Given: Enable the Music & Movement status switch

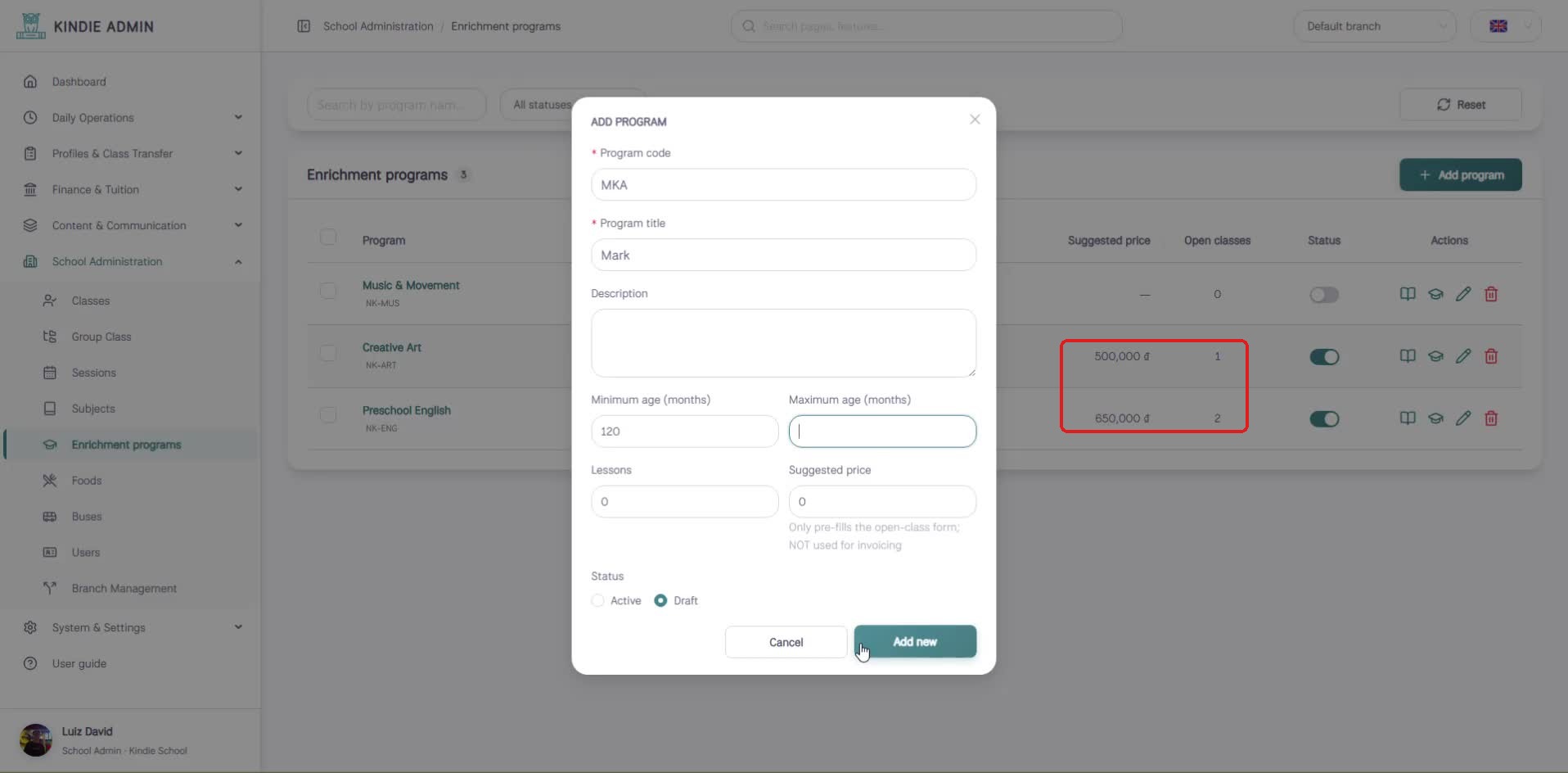Looking at the screenshot, I should (x=1324, y=295).
